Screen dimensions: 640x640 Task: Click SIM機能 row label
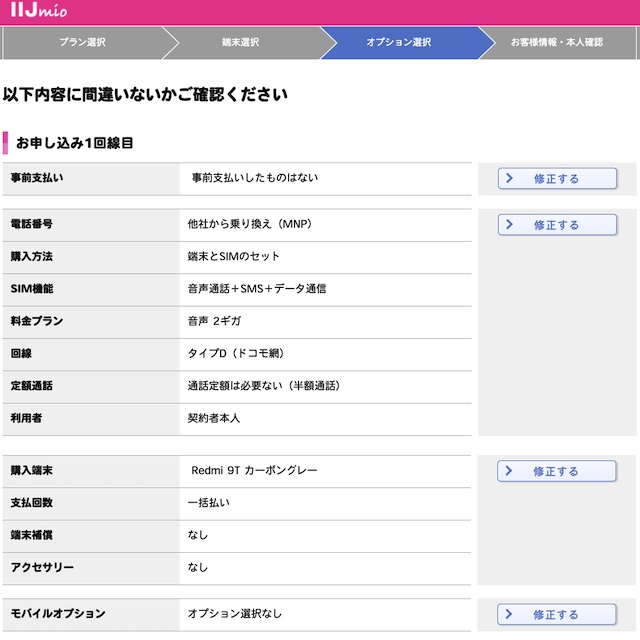pyautogui.click(x=32, y=289)
